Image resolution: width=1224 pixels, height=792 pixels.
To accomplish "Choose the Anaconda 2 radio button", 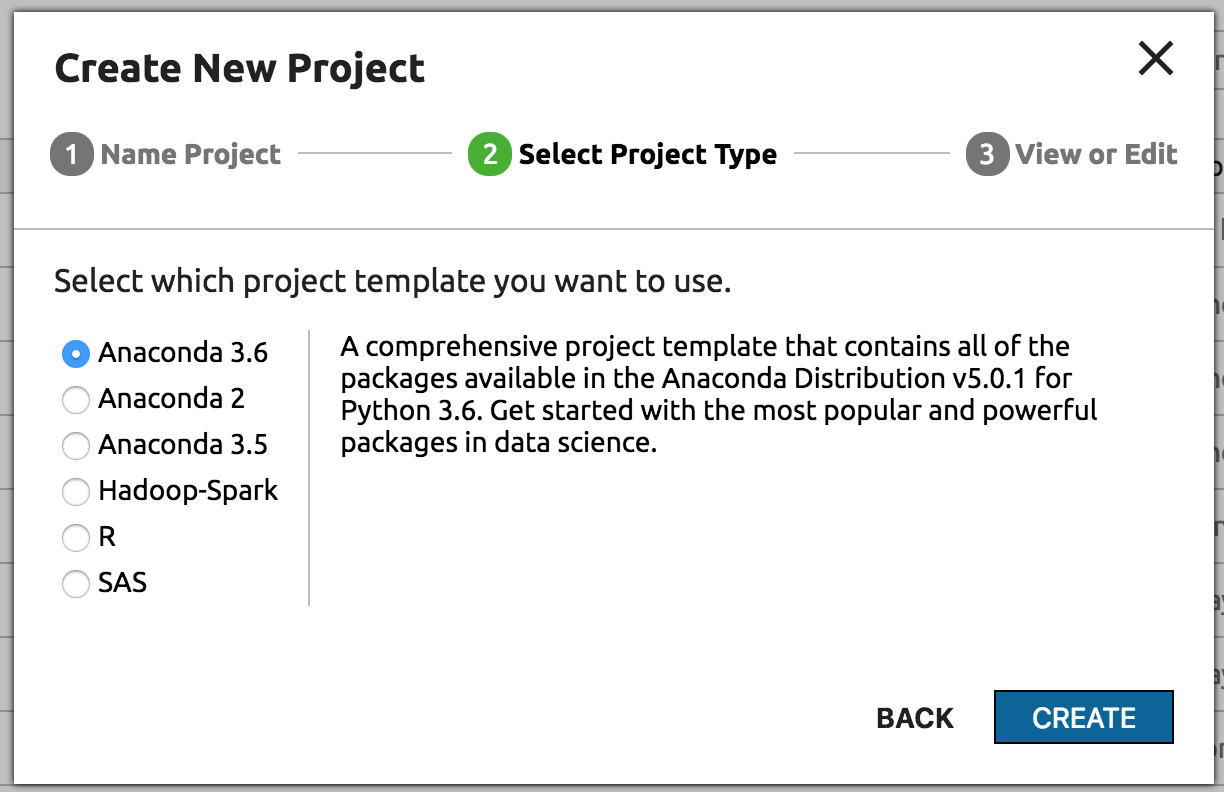I will pyautogui.click(x=76, y=399).
